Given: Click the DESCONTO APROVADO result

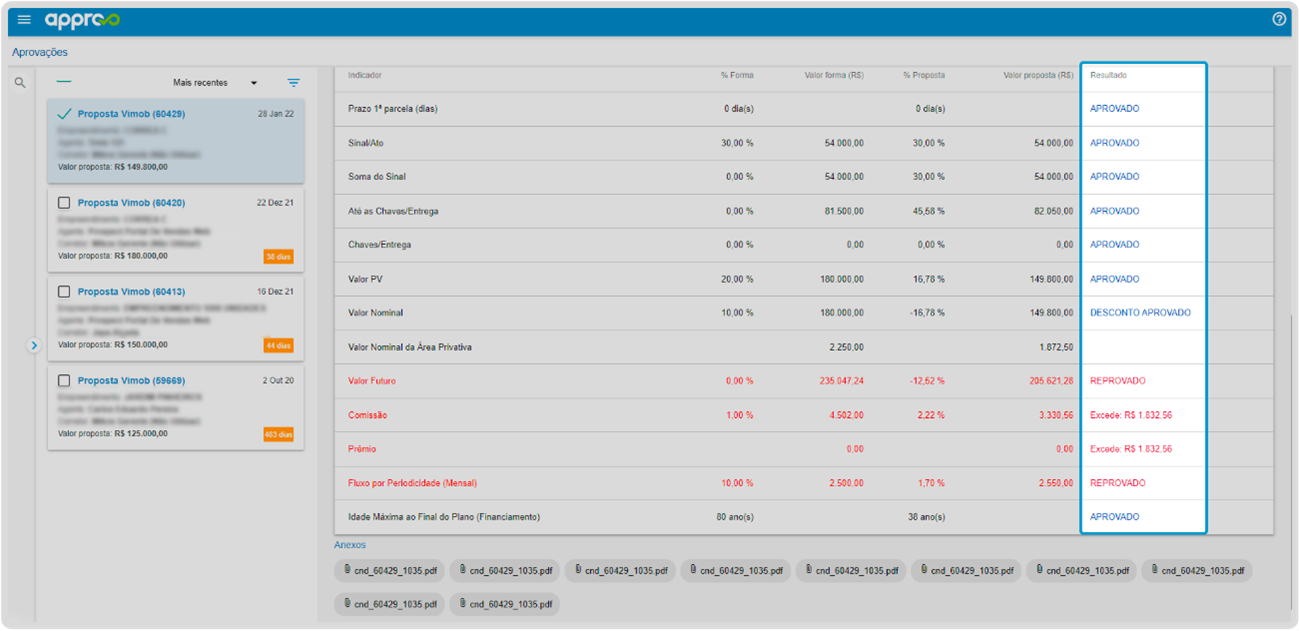Looking at the screenshot, I should (1140, 313).
